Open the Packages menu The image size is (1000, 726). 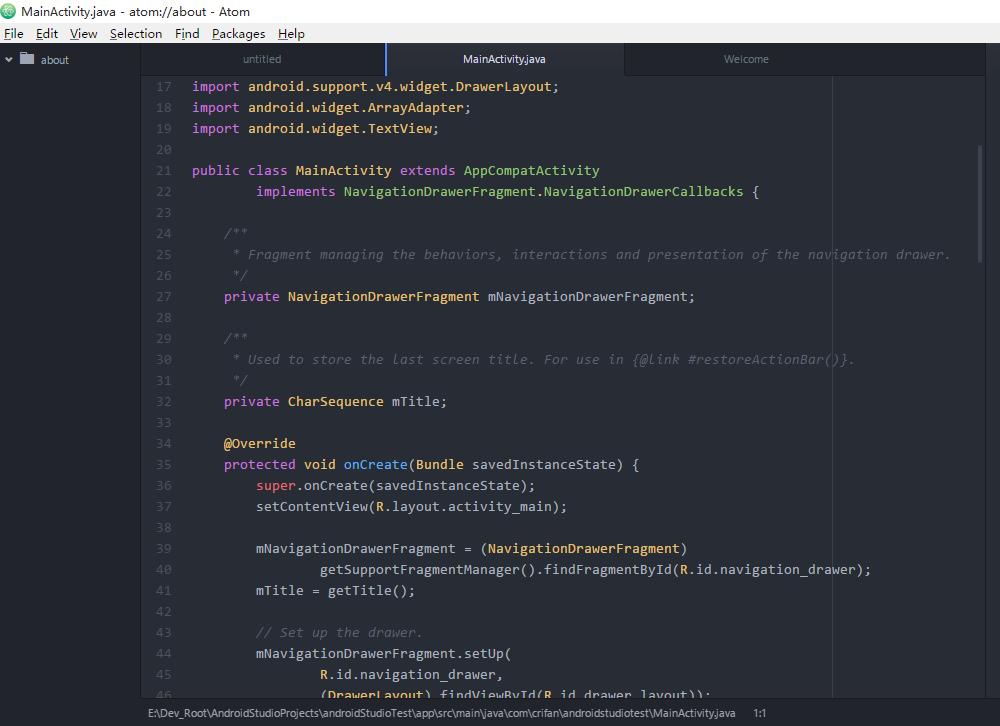[x=239, y=34]
